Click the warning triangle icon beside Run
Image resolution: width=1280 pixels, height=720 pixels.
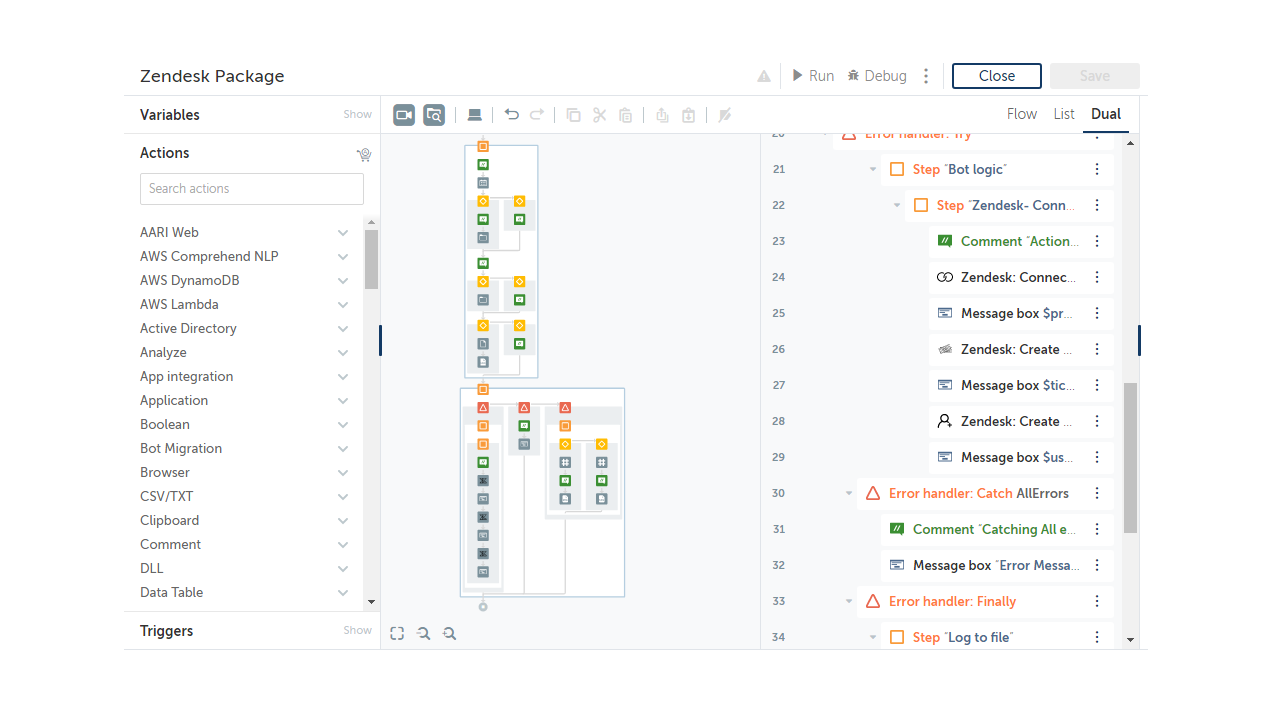764,76
